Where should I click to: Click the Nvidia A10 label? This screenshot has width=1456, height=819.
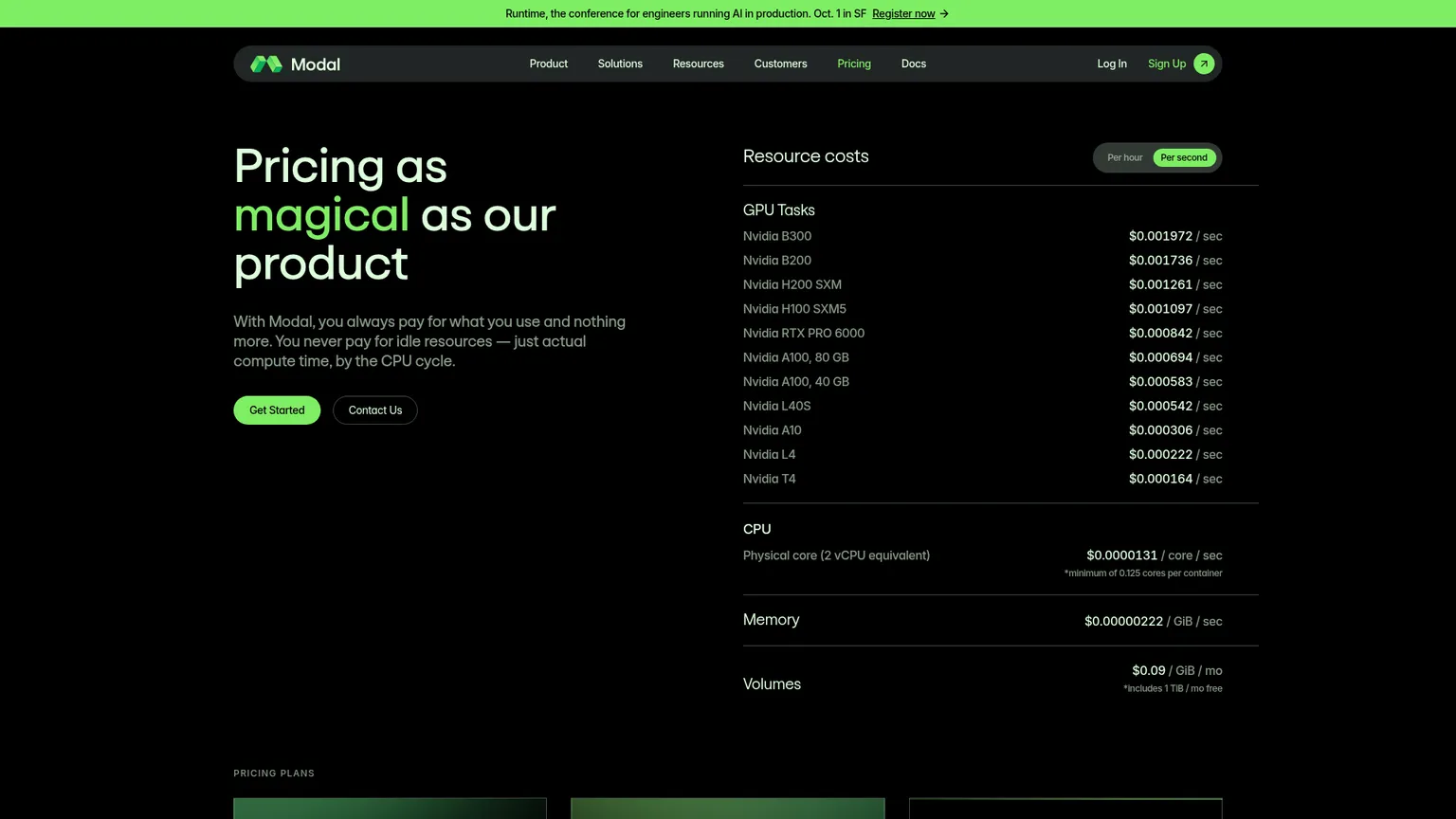(x=773, y=430)
